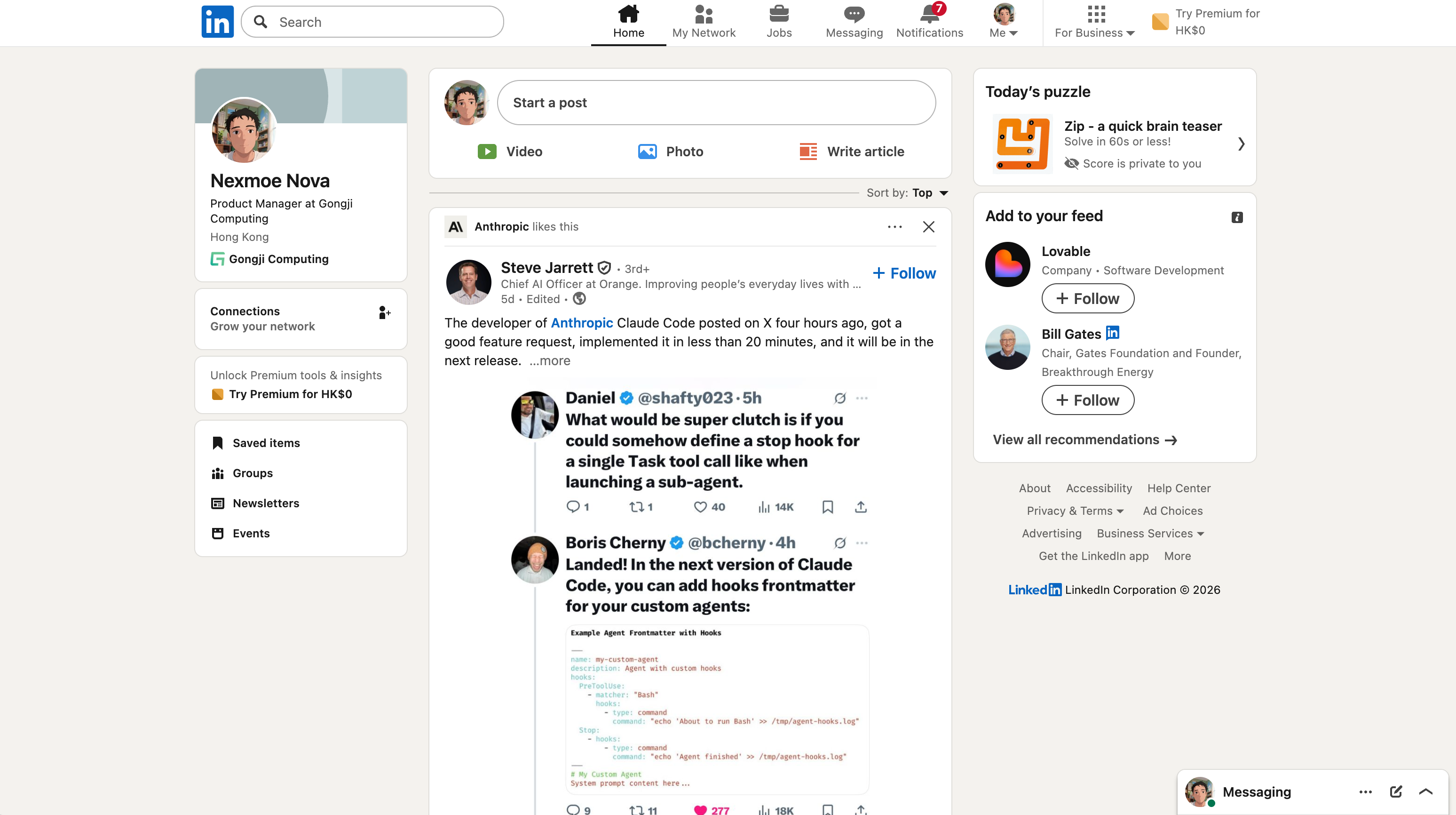
Task: Open Saved items from the sidebar
Action: 266,443
